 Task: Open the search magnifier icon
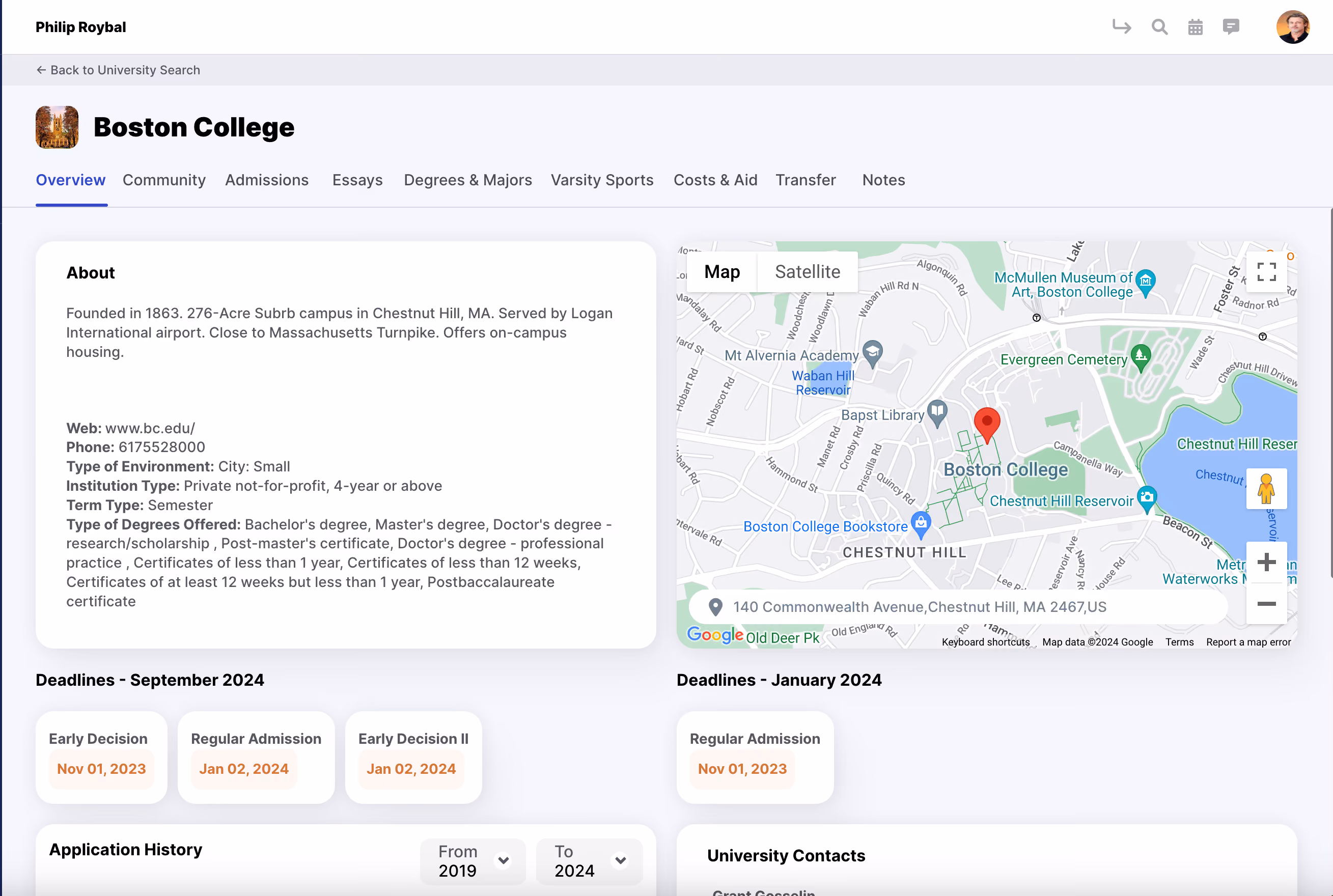click(1159, 27)
